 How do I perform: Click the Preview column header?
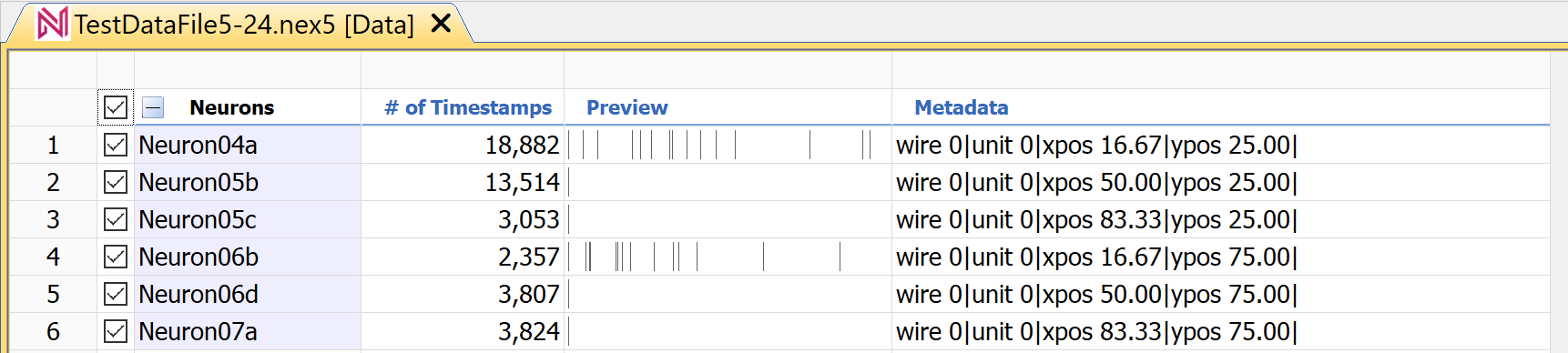pyautogui.click(x=627, y=107)
